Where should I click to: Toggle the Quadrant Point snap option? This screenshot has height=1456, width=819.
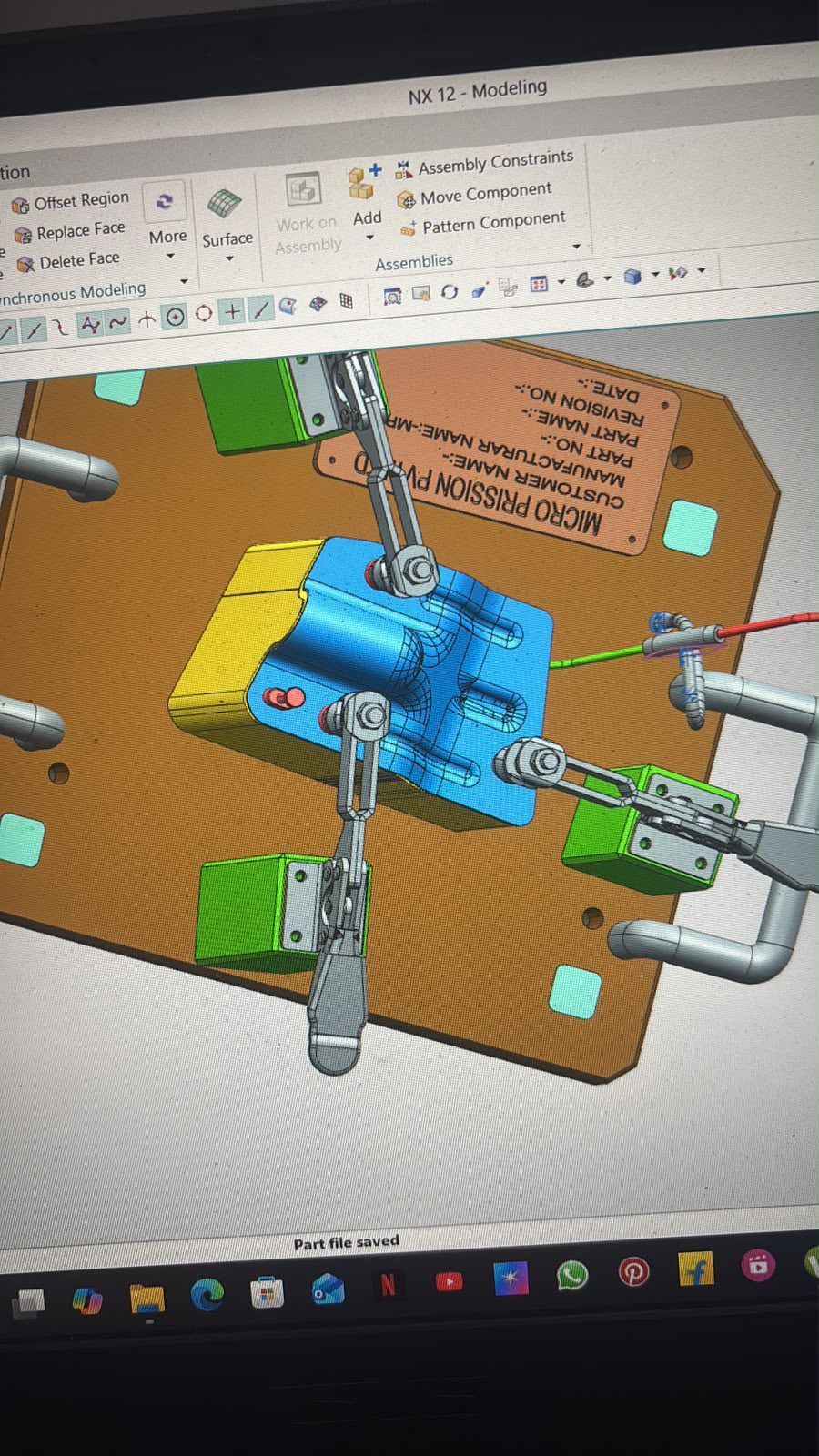pos(204,313)
